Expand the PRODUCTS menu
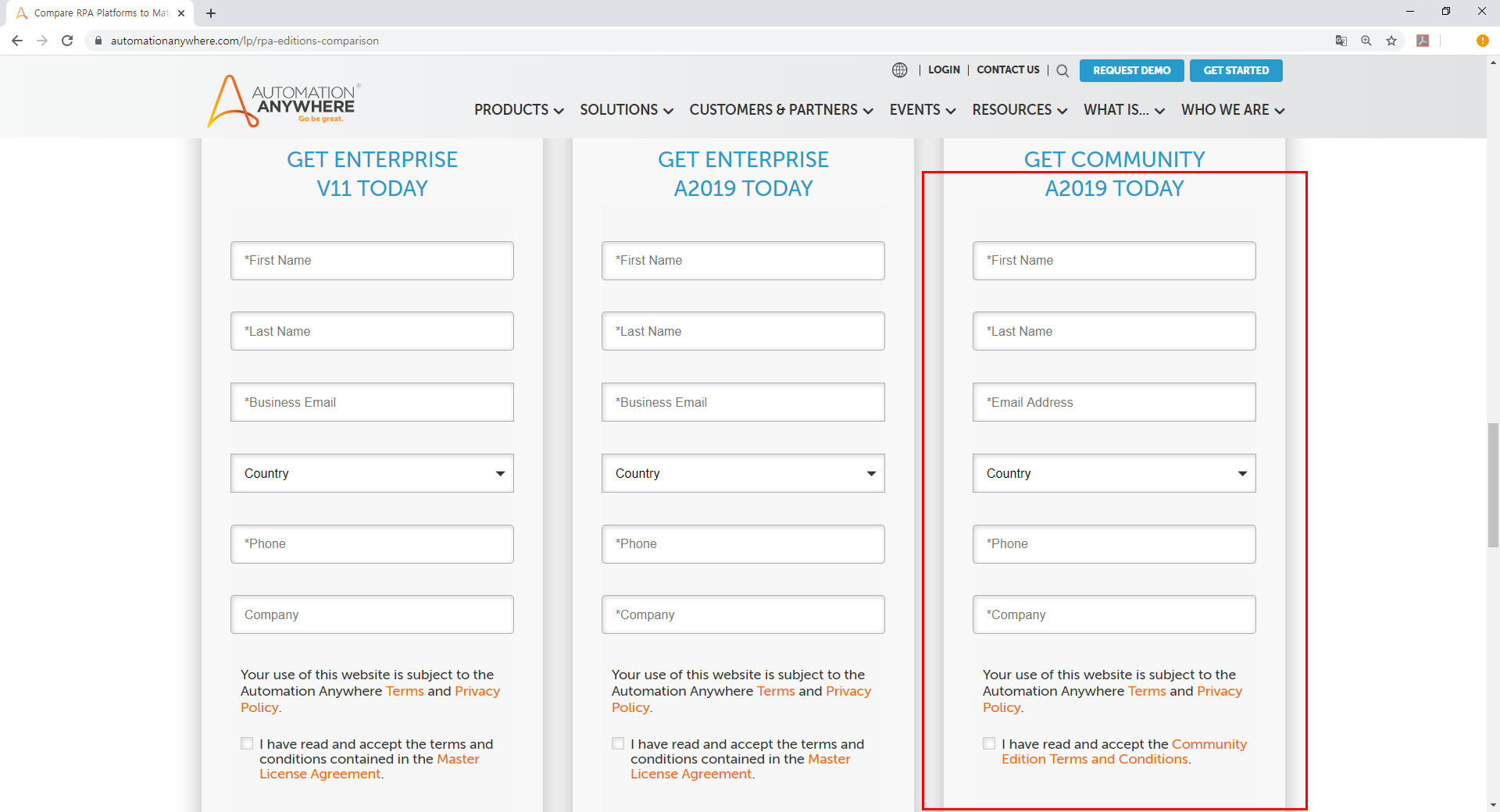1500x812 pixels. click(x=519, y=110)
